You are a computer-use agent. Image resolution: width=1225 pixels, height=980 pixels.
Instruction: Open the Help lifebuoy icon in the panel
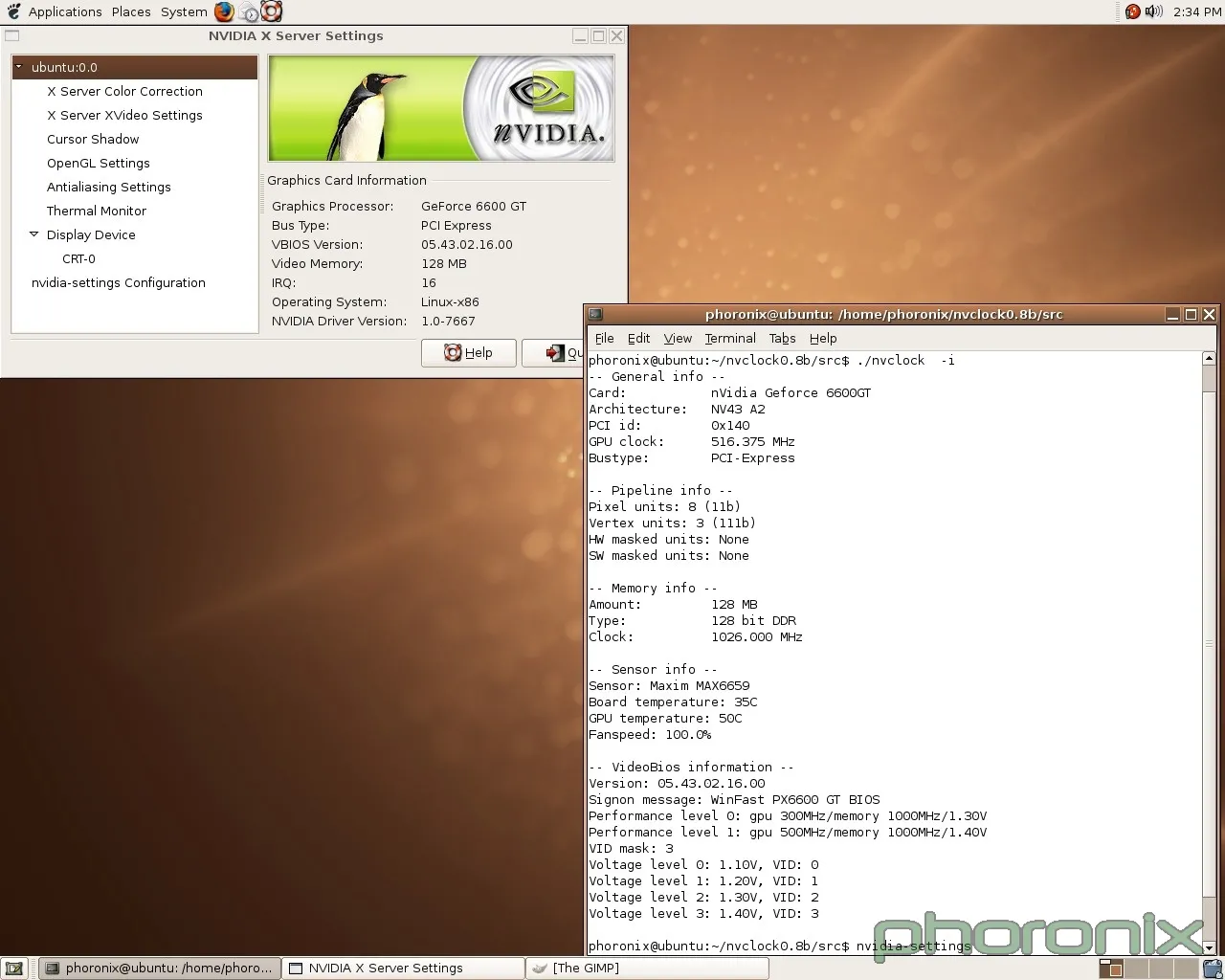[272, 11]
